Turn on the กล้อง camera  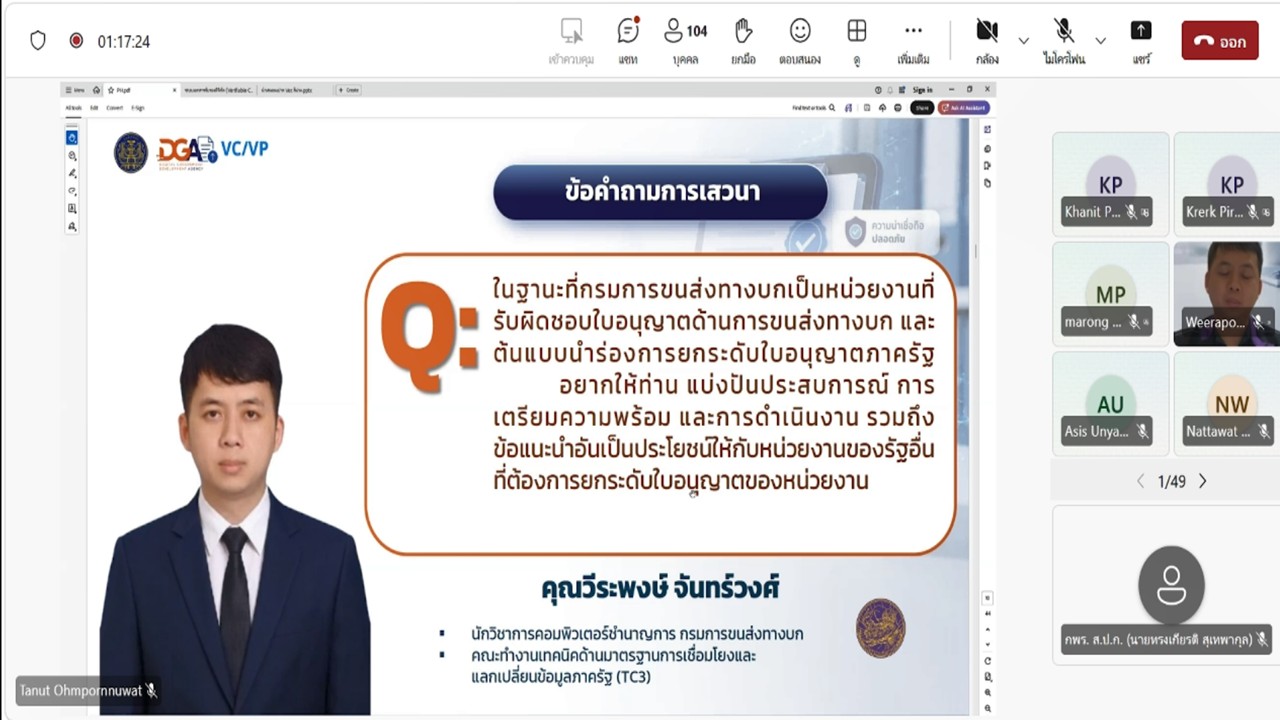coord(987,41)
